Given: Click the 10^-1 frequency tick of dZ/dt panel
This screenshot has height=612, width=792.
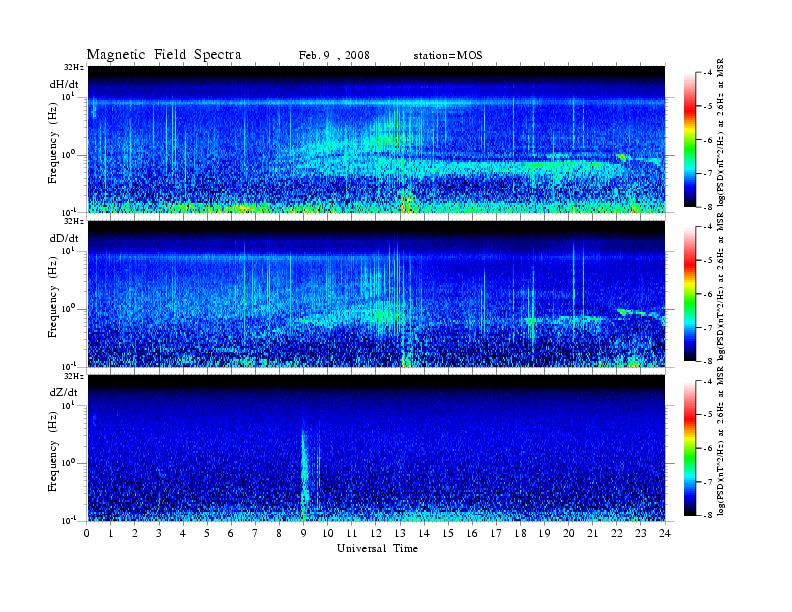Looking at the screenshot, I should [68, 521].
